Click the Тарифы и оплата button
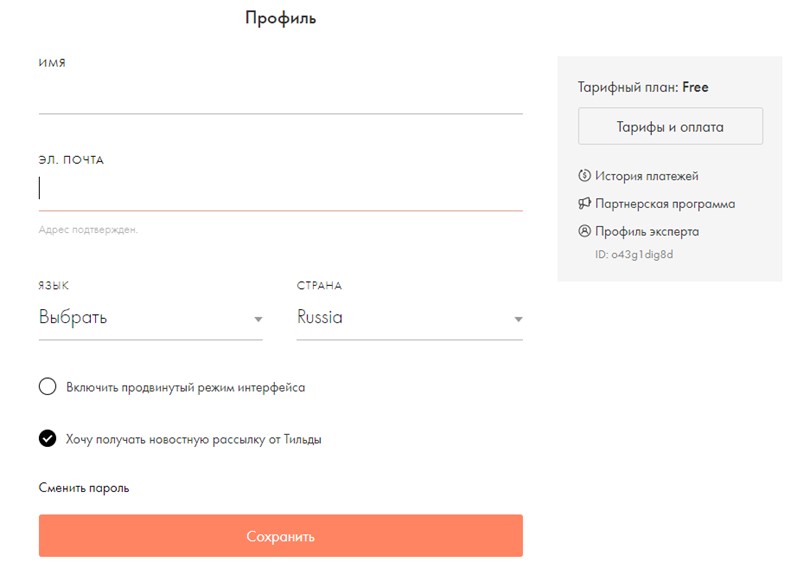Screen dimensions: 803x582 (670, 126)
